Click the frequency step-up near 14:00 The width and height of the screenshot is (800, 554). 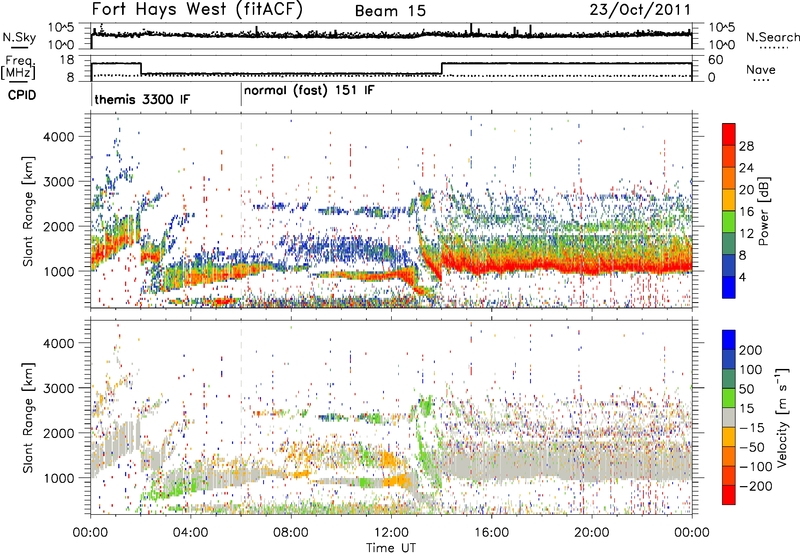click(442, 68)
